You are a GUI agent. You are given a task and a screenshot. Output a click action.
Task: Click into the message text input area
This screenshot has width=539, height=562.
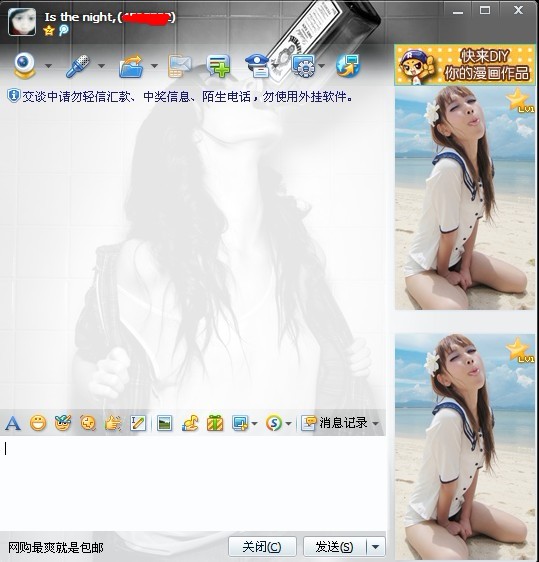(x=193, y=483)
